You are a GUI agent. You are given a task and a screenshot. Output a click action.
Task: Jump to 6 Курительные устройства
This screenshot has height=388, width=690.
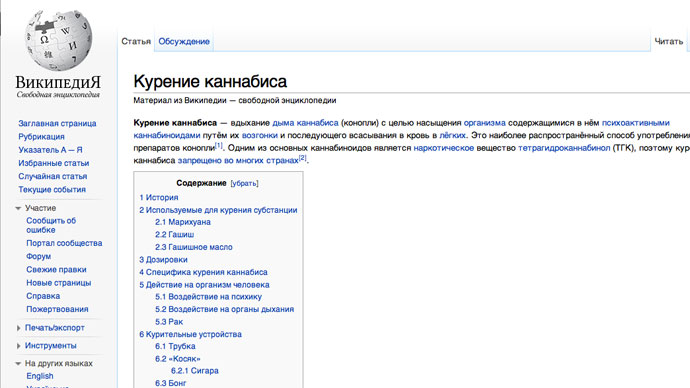click(191, 334)
